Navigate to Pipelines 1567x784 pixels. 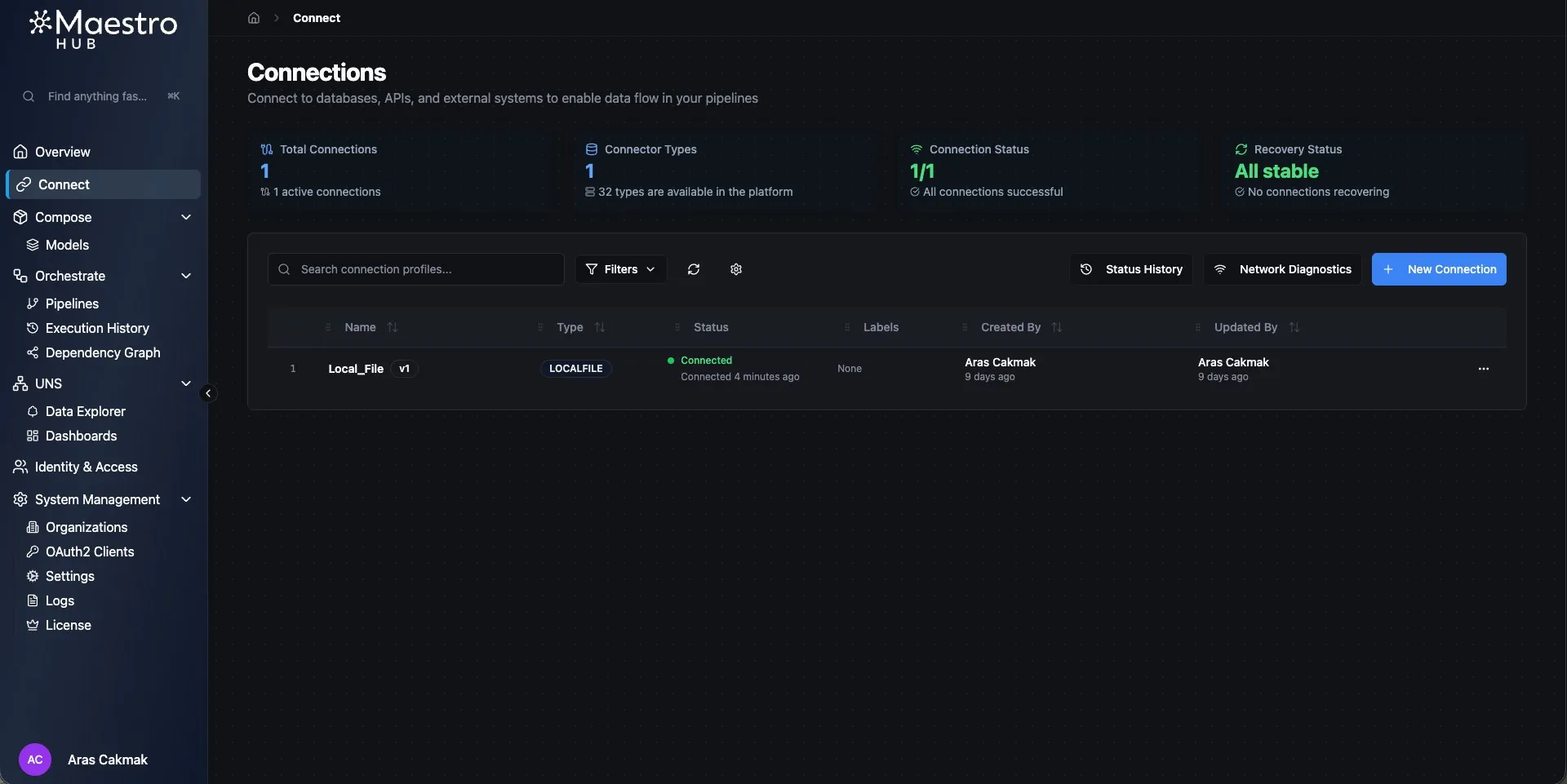coord(72,303)
